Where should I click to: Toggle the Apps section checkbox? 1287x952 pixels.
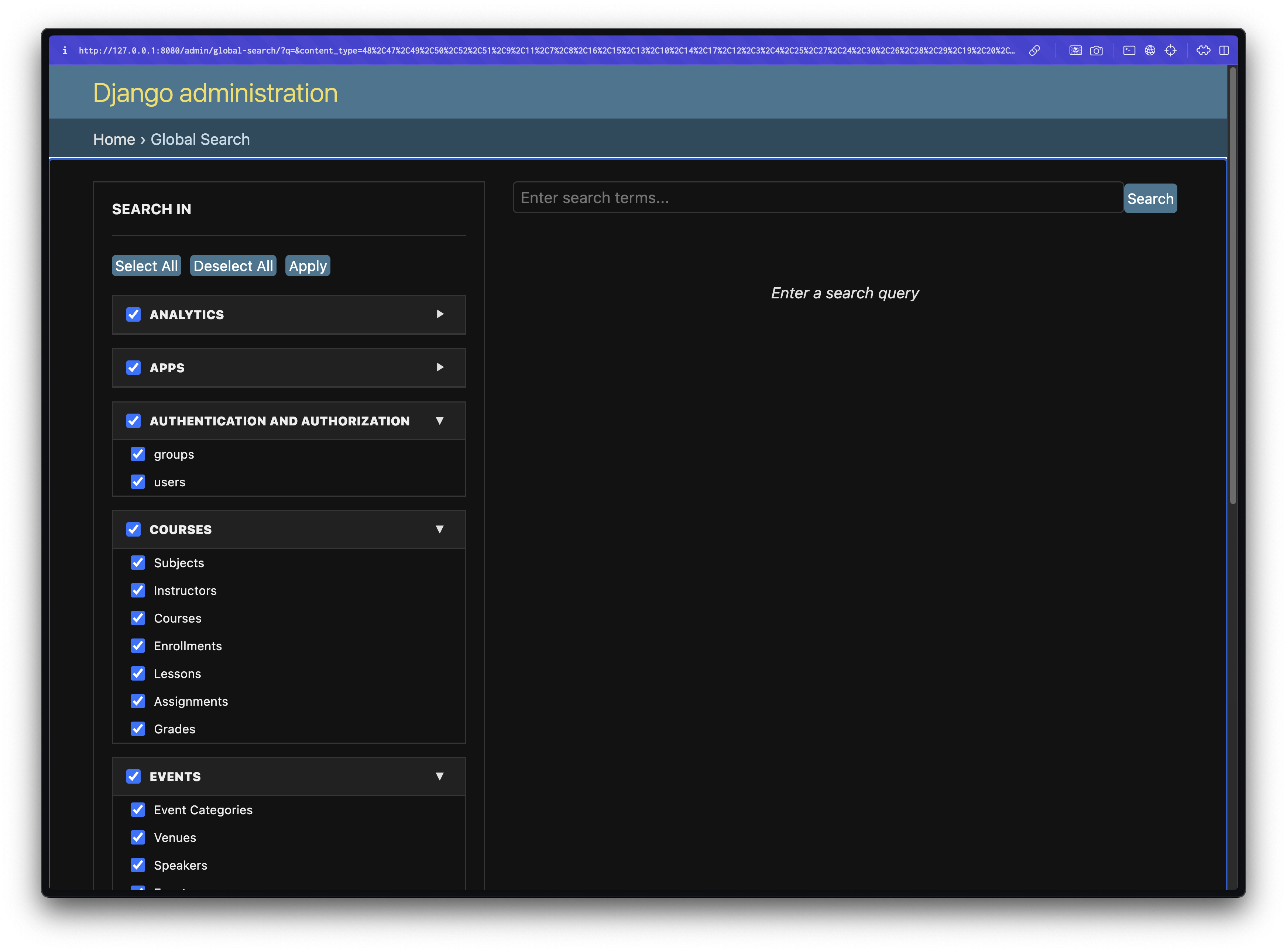pos(133,367)
